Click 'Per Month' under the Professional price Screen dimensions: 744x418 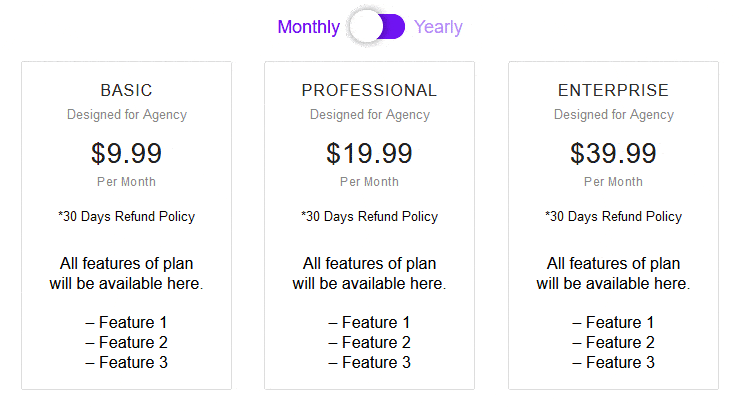point(370,182)
